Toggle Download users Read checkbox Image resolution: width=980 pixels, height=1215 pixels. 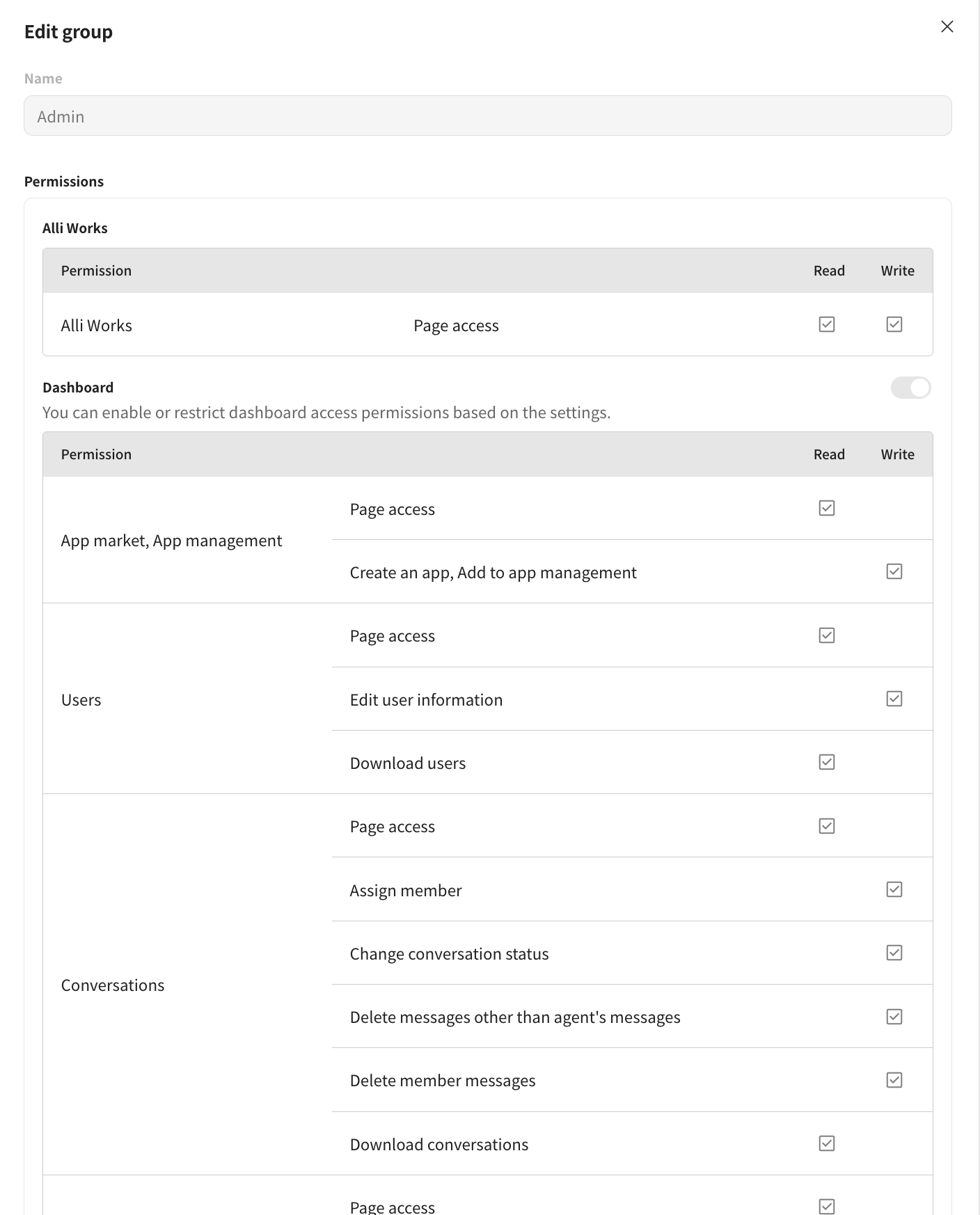826,762
